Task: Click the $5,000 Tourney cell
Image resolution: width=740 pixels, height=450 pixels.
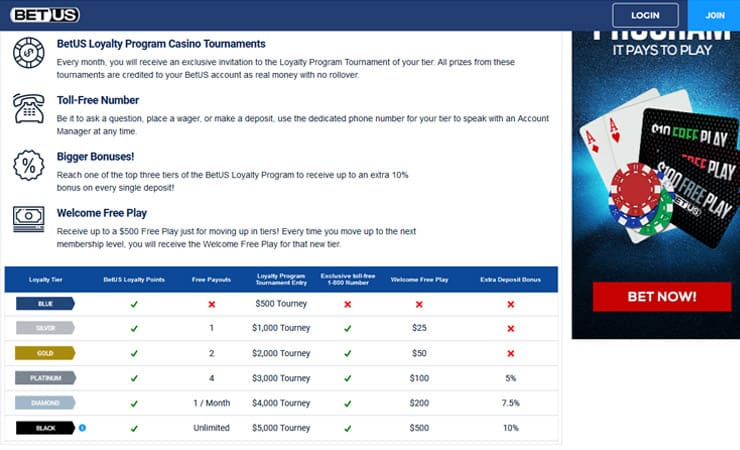Action: click(x=281, y=428)
